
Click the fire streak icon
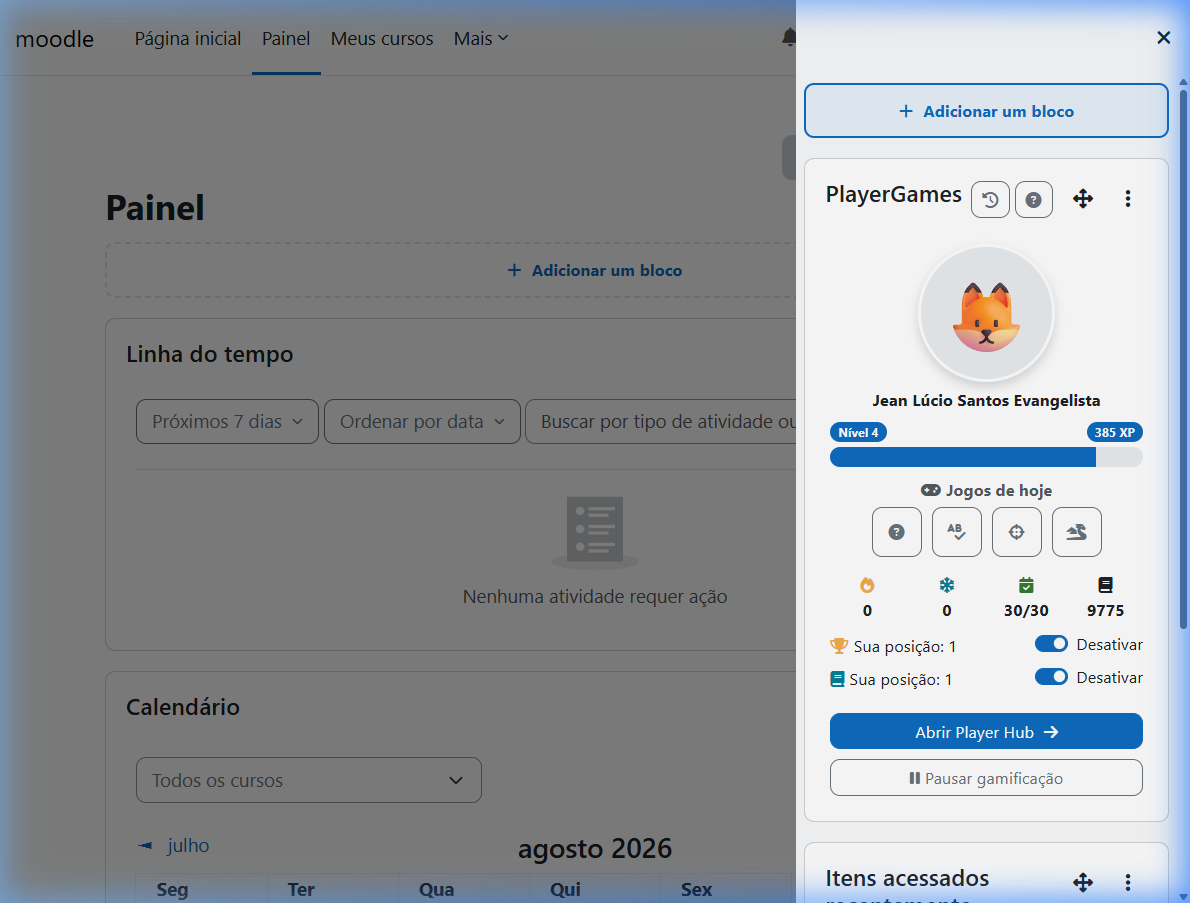(x=867, y=585)
